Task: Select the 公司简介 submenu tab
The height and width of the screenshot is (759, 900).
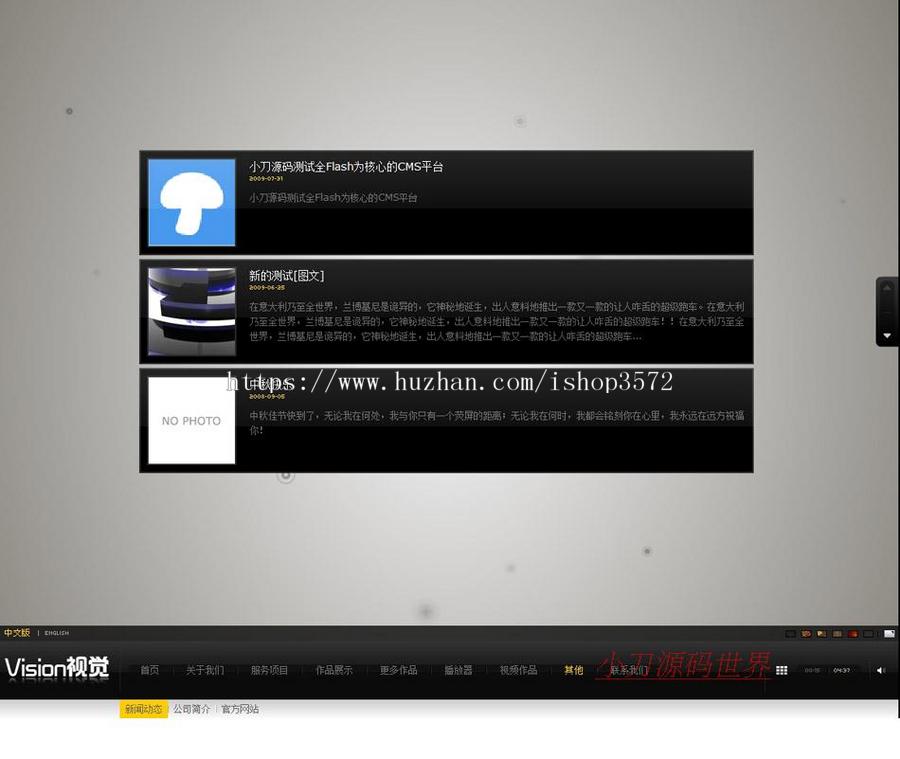Action: (192, 709)
